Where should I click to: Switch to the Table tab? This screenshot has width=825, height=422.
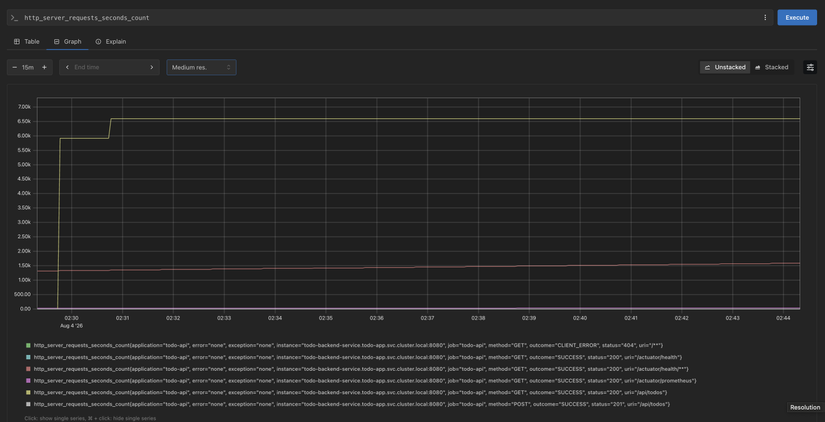point(27,42)
